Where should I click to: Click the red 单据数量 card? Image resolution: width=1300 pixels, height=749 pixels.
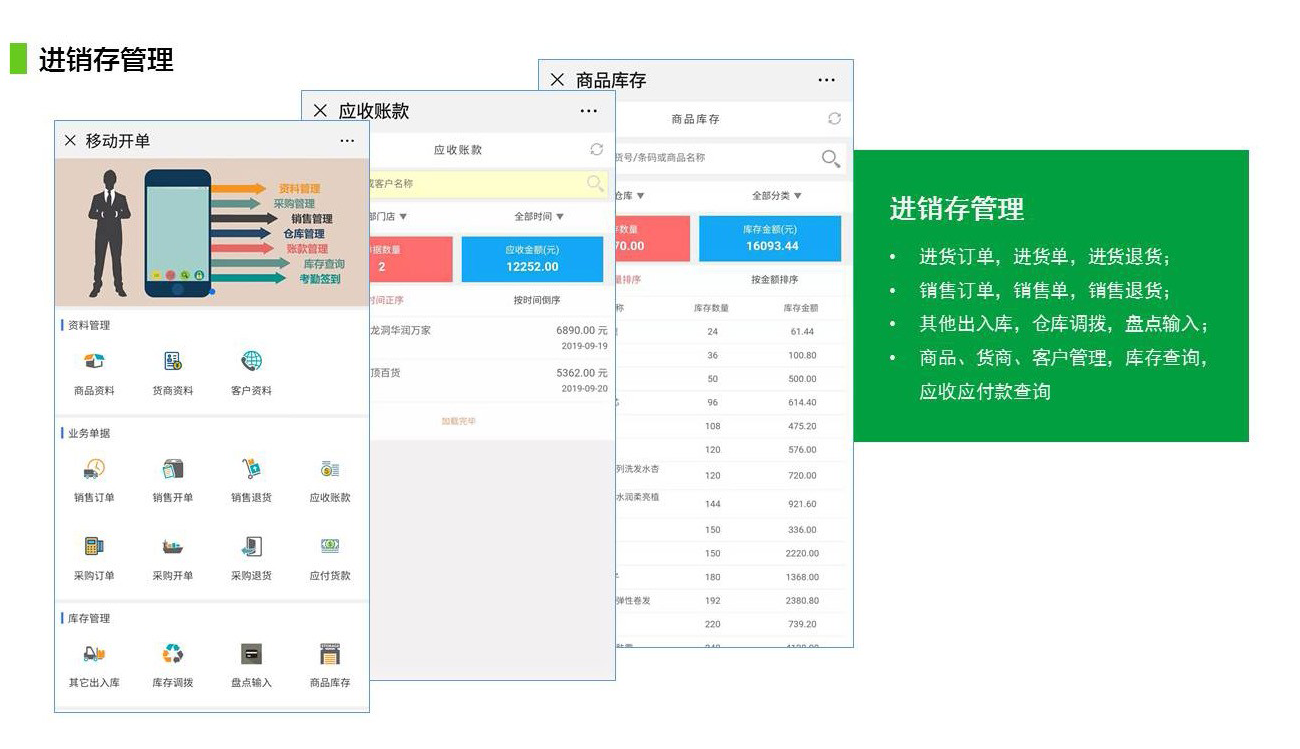410,259
